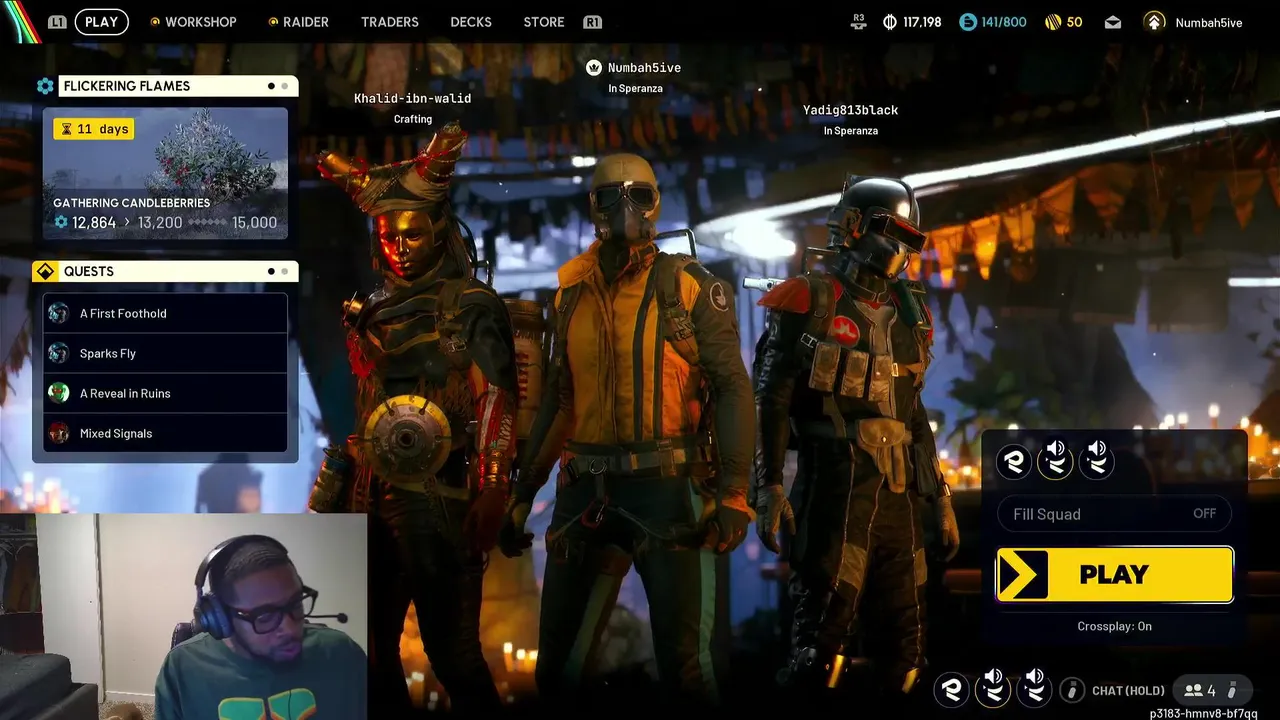
Task: Open the Numbah5ive profile name in top bar
Action: [x=1209, y=22]
